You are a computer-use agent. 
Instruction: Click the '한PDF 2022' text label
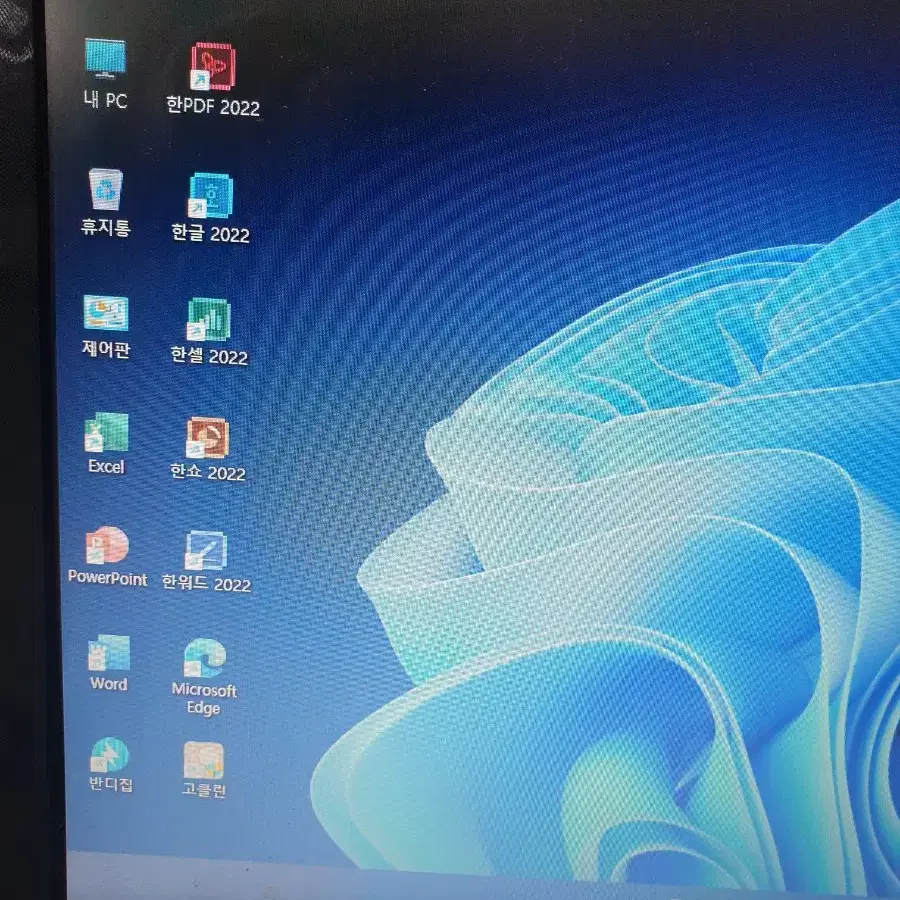(213, 106)
